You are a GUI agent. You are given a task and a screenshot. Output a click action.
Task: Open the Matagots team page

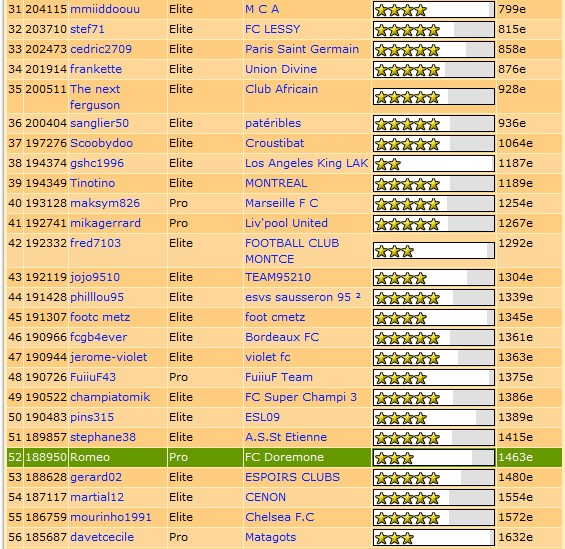click(270, 537)
